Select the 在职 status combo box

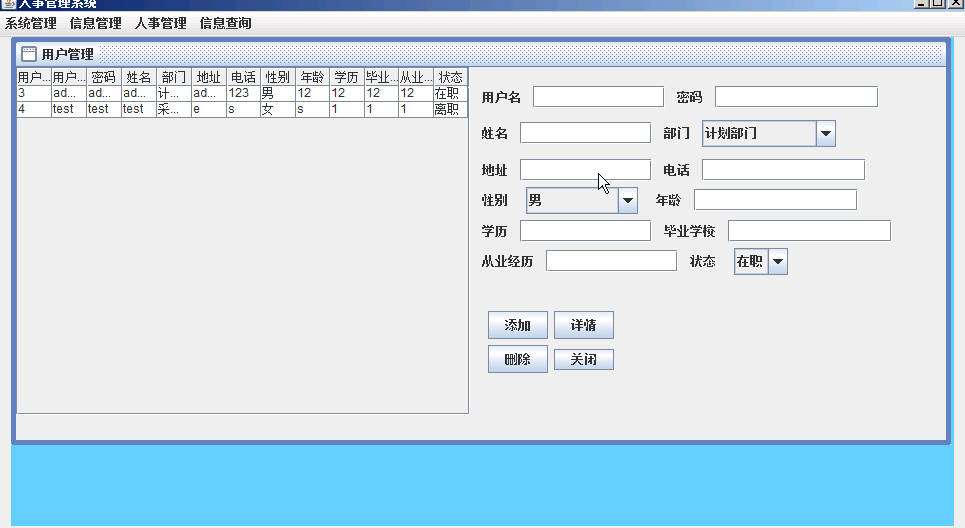point(761,262)
